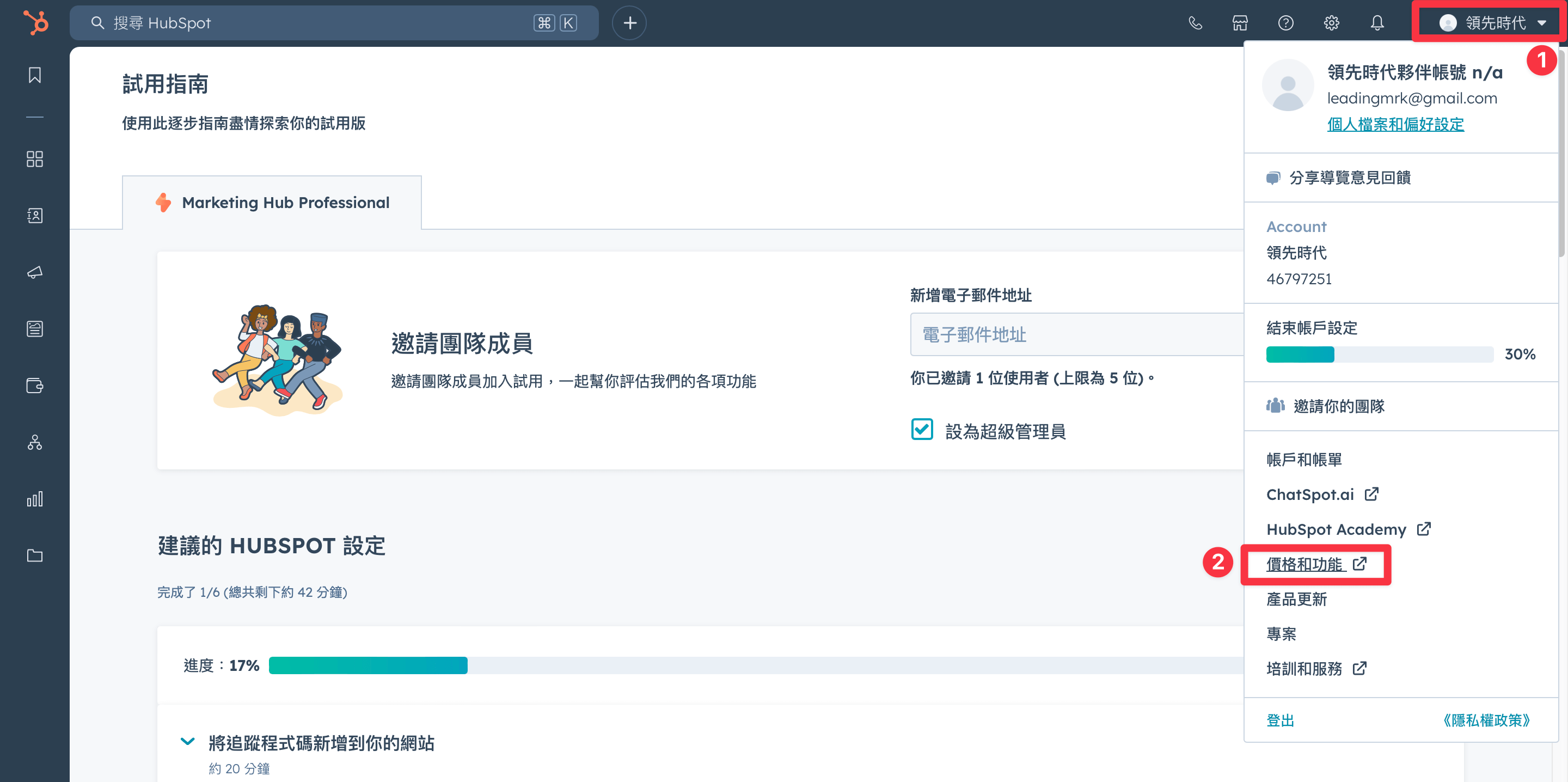Open the CRM contacts sidebar icon
This screenshot has height=782, width=1568.
35,216
